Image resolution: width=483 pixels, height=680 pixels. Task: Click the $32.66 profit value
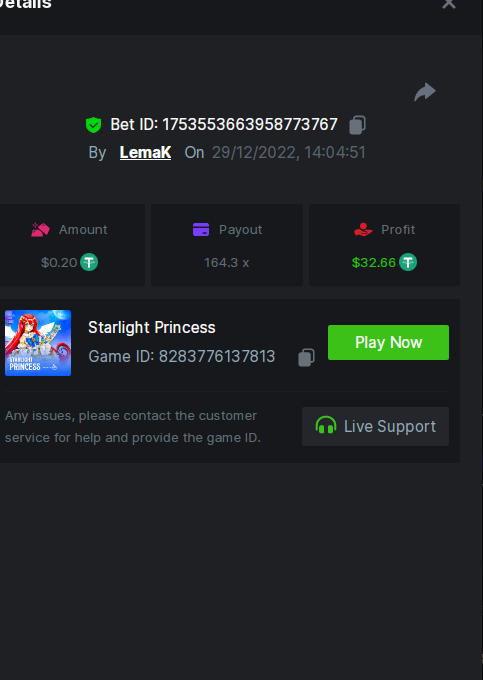click(x=374, y=263)
